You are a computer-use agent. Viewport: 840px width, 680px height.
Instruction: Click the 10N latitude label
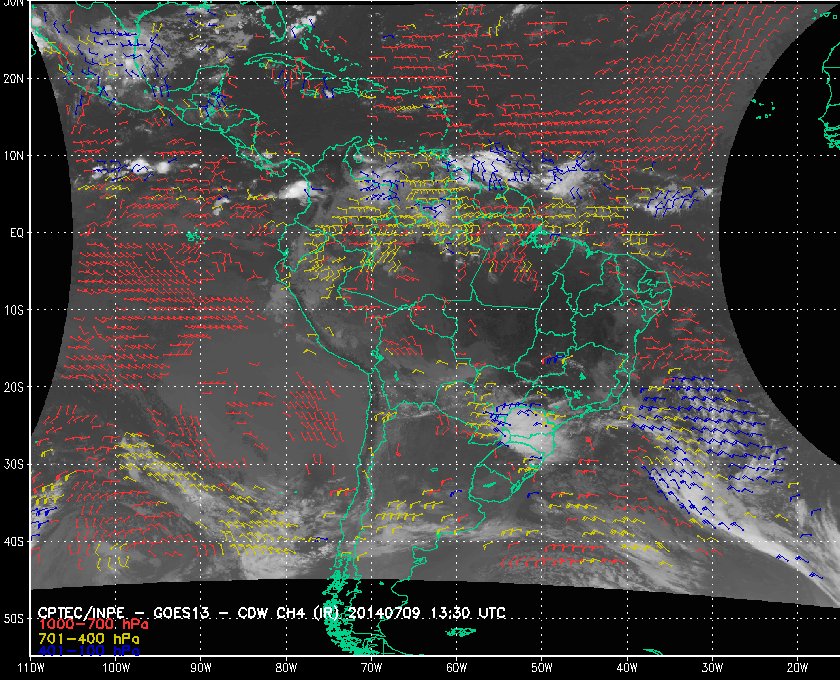coord(13,155)
